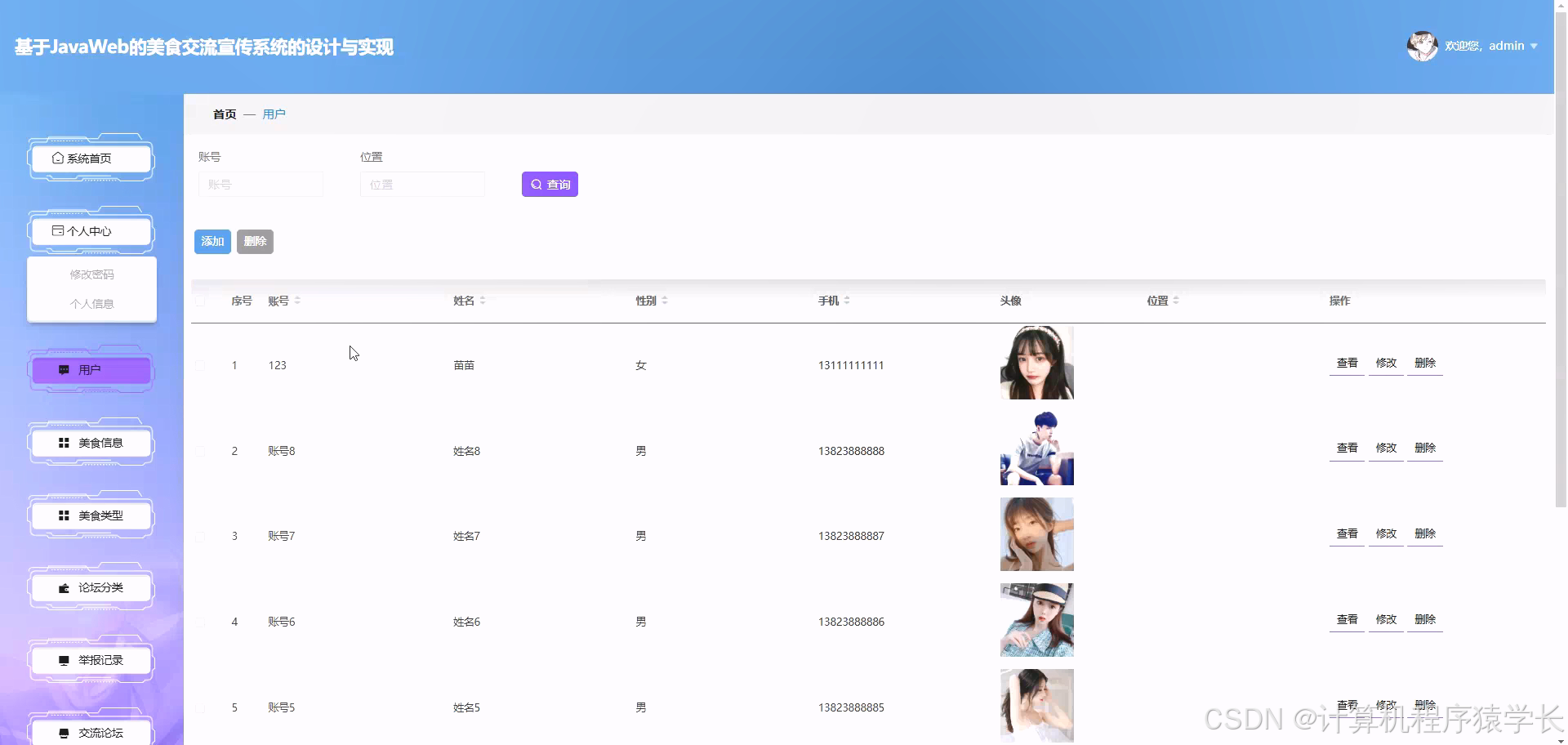Click 删除 for user 姓名7
Screen dimensions: 1568x745
click(1425, 534)
